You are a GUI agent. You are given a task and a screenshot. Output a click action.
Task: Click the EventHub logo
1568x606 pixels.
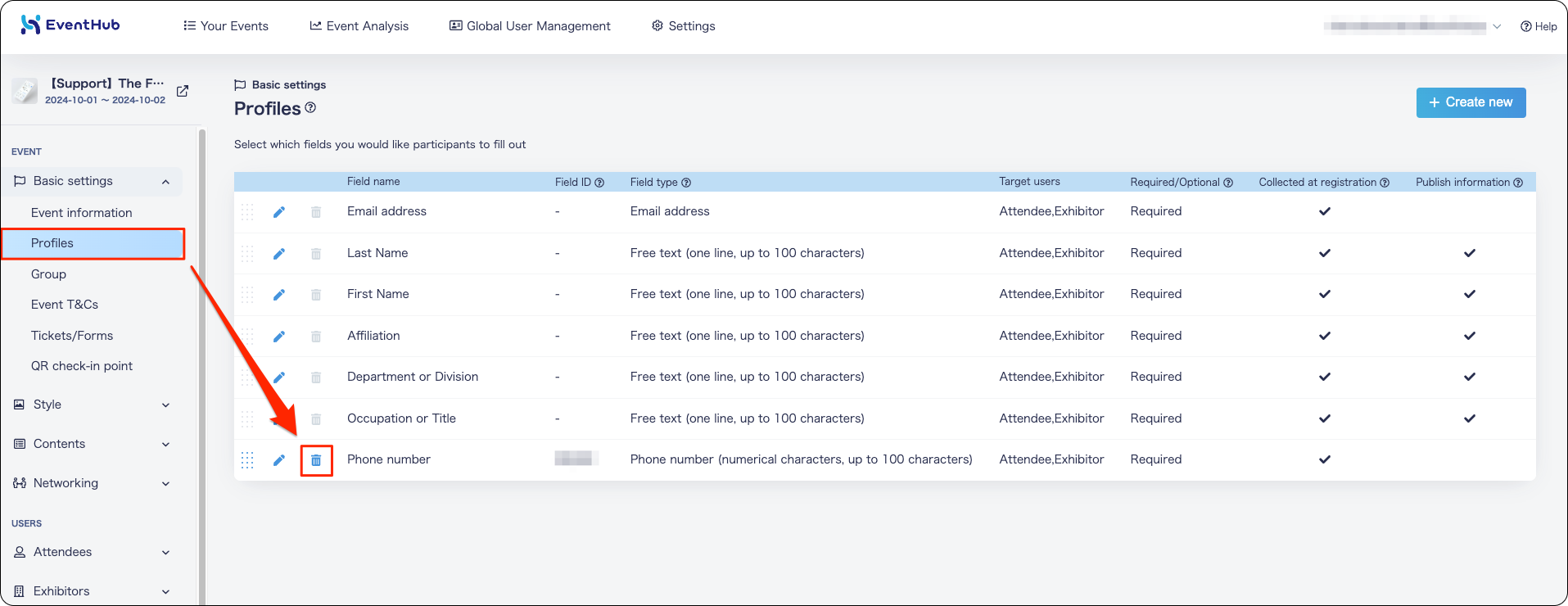coord(70,25)
